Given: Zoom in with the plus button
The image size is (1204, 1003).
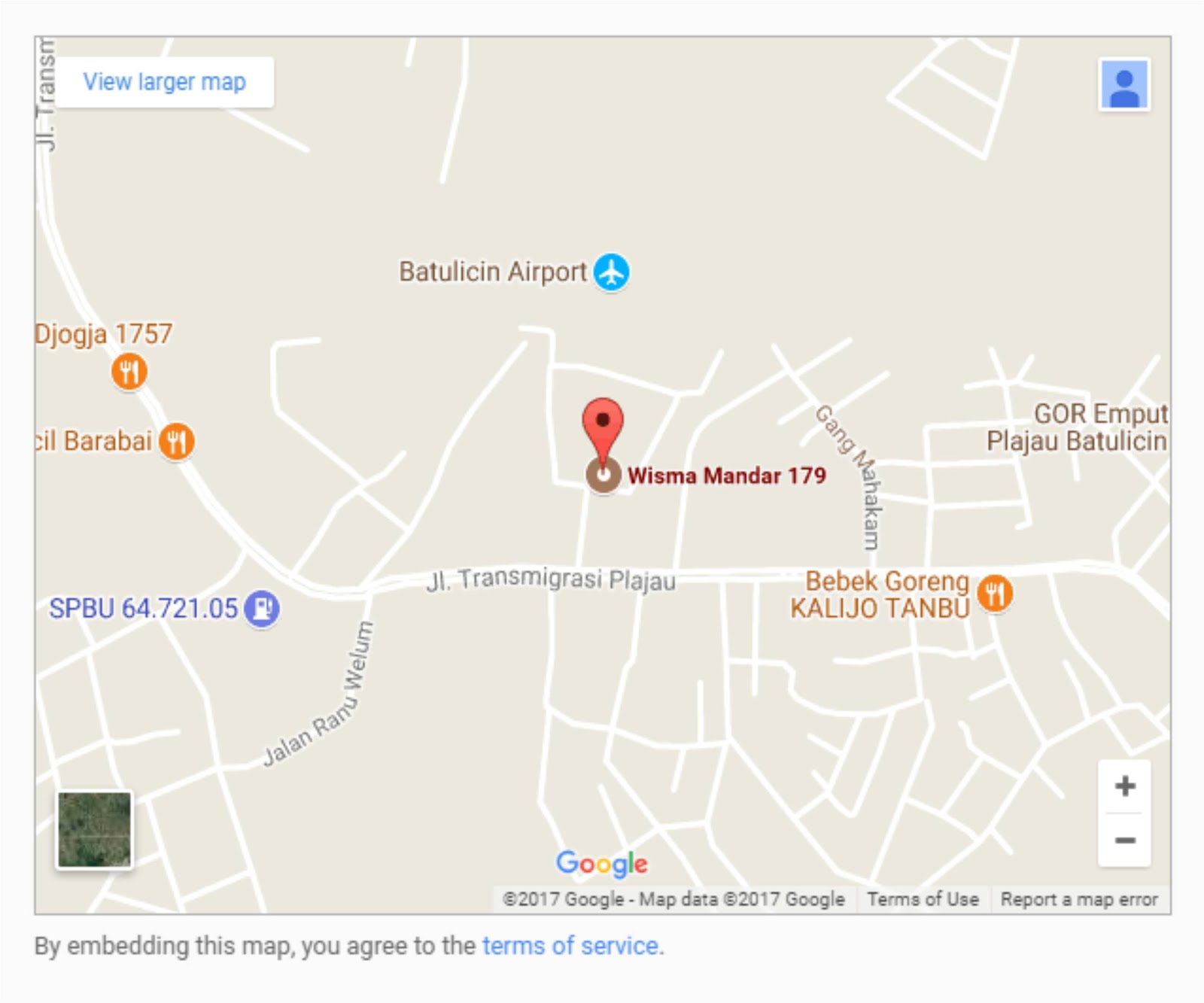Looking at the screenshot, I should click(1125, 786).
